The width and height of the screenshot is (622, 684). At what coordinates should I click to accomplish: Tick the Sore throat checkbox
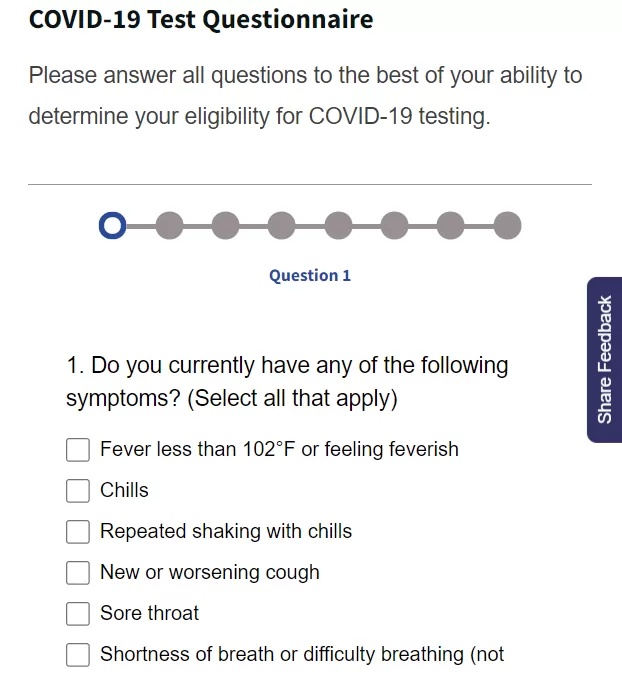coord(78,614)
